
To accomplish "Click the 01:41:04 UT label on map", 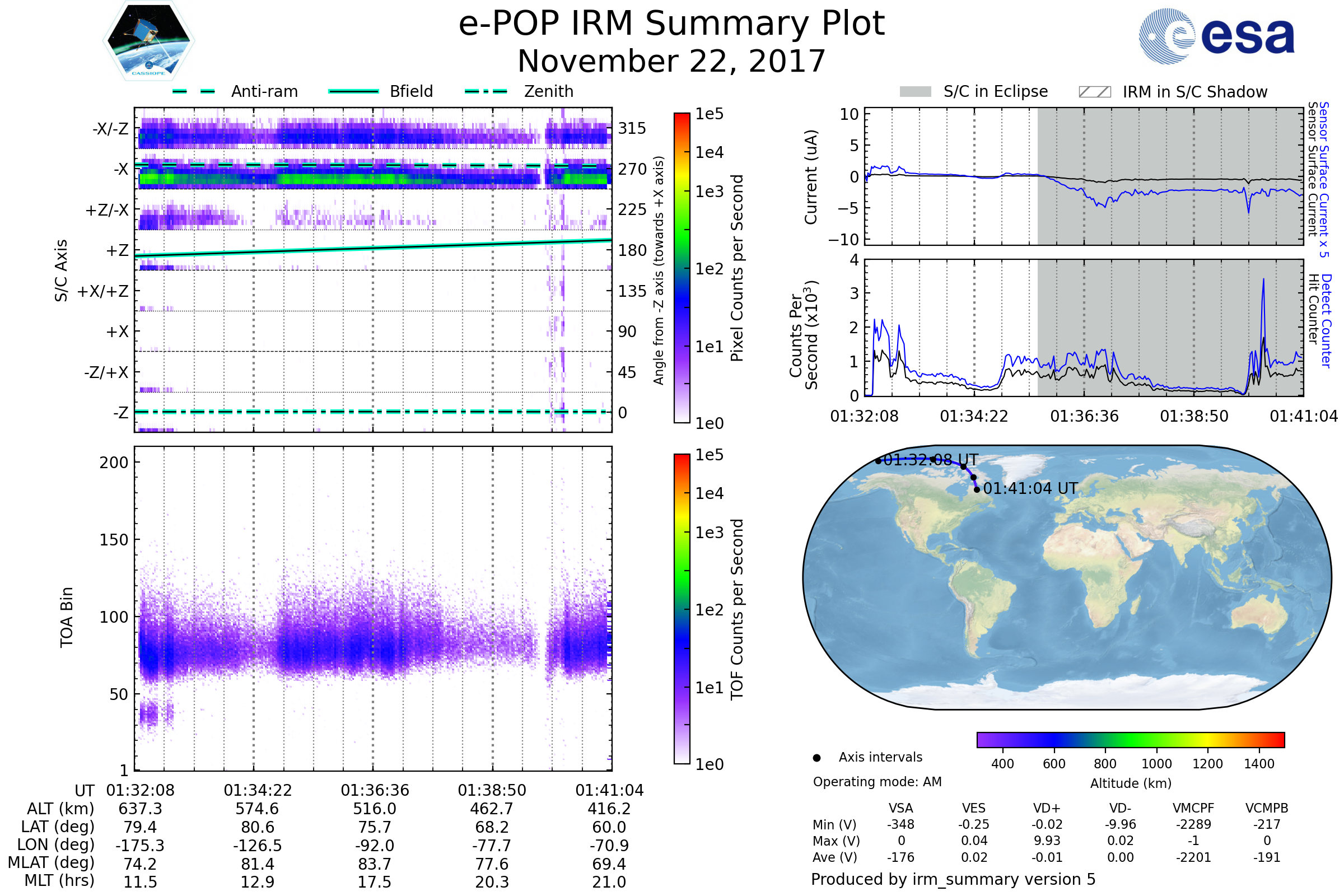I will coord(1030,488).
